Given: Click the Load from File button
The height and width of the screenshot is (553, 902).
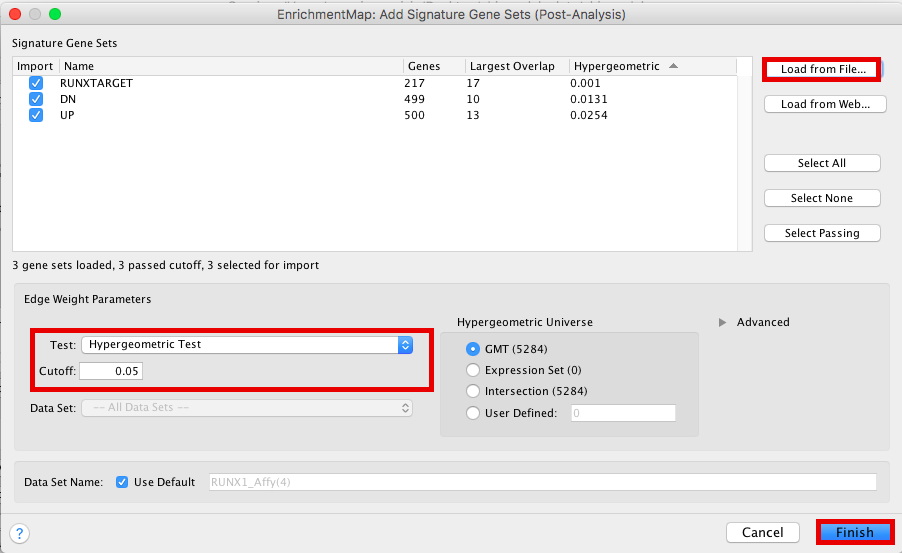Looking at the screenshot, I should tap(823, 69).
